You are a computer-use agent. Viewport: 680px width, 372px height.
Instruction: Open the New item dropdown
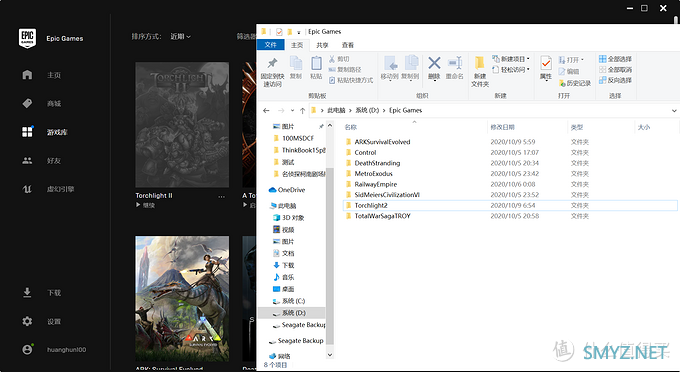[511, 59]
